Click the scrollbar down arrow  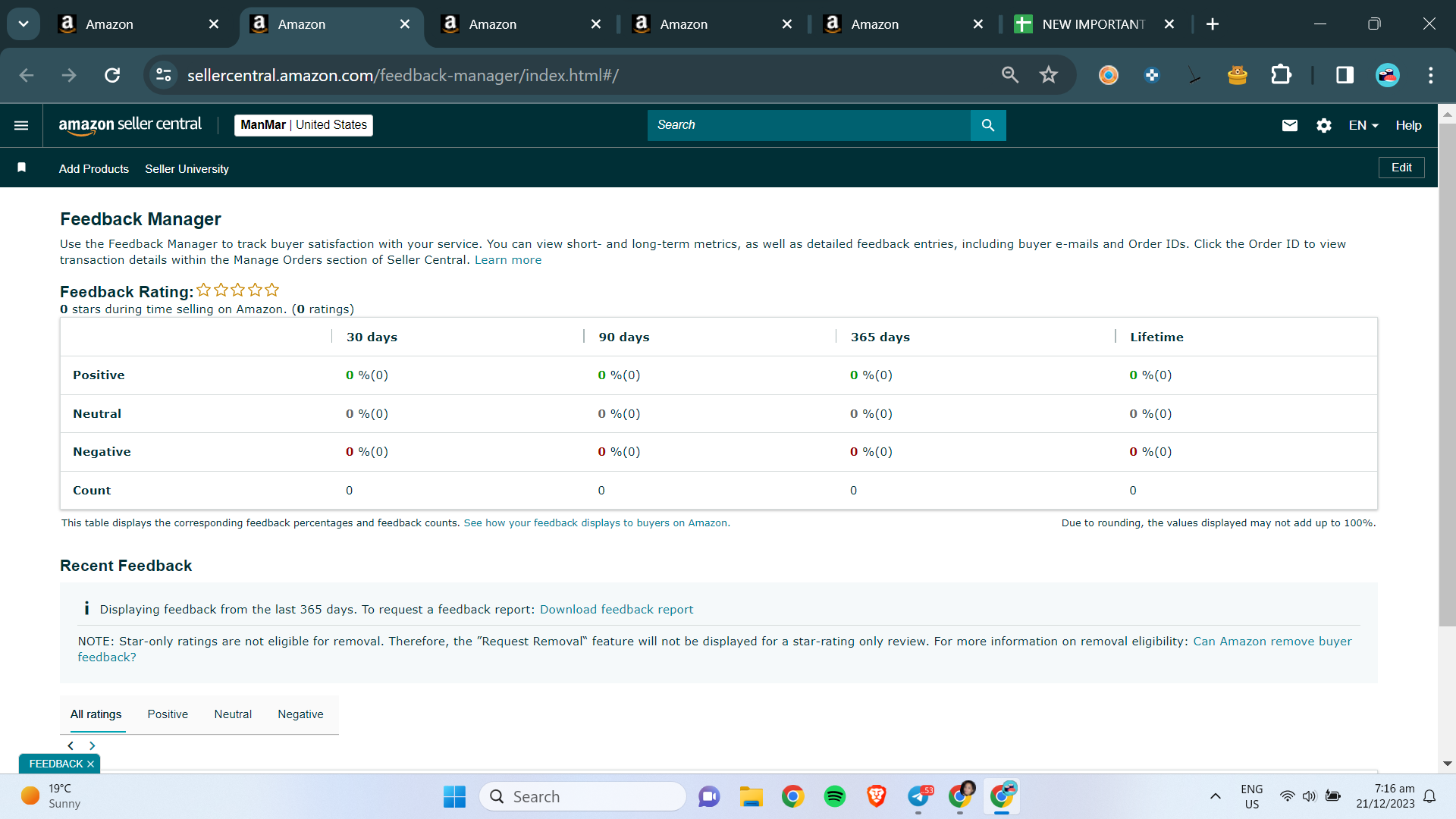pyautogui.click(x=1447, y=764)
